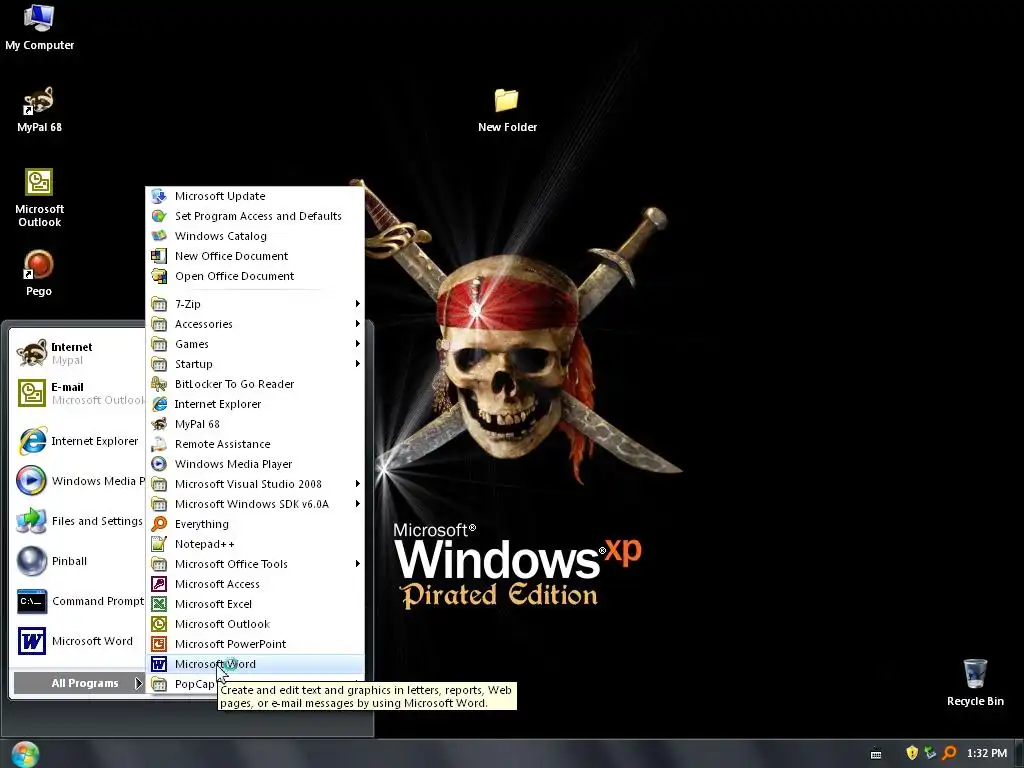This screenshot has height=768, width=1024.
Task: Launch Microsoft Outlook from programs list
Action: pyautogui.click(x=255, y=624)
